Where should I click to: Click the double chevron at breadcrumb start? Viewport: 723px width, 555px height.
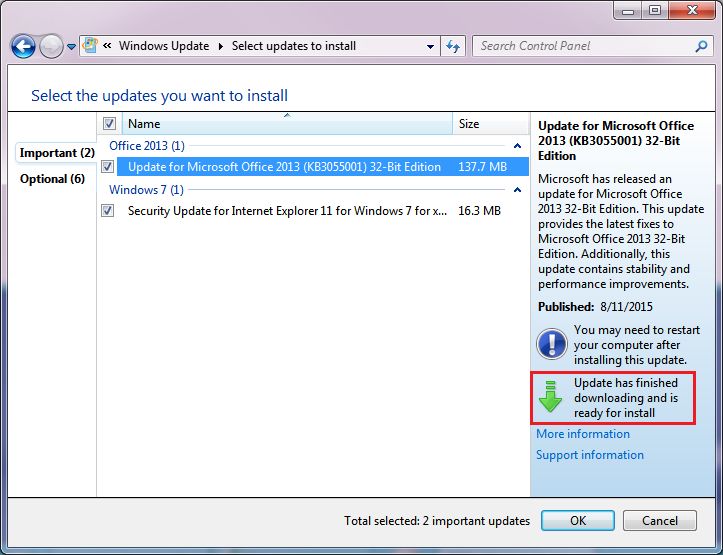(107, 46)
